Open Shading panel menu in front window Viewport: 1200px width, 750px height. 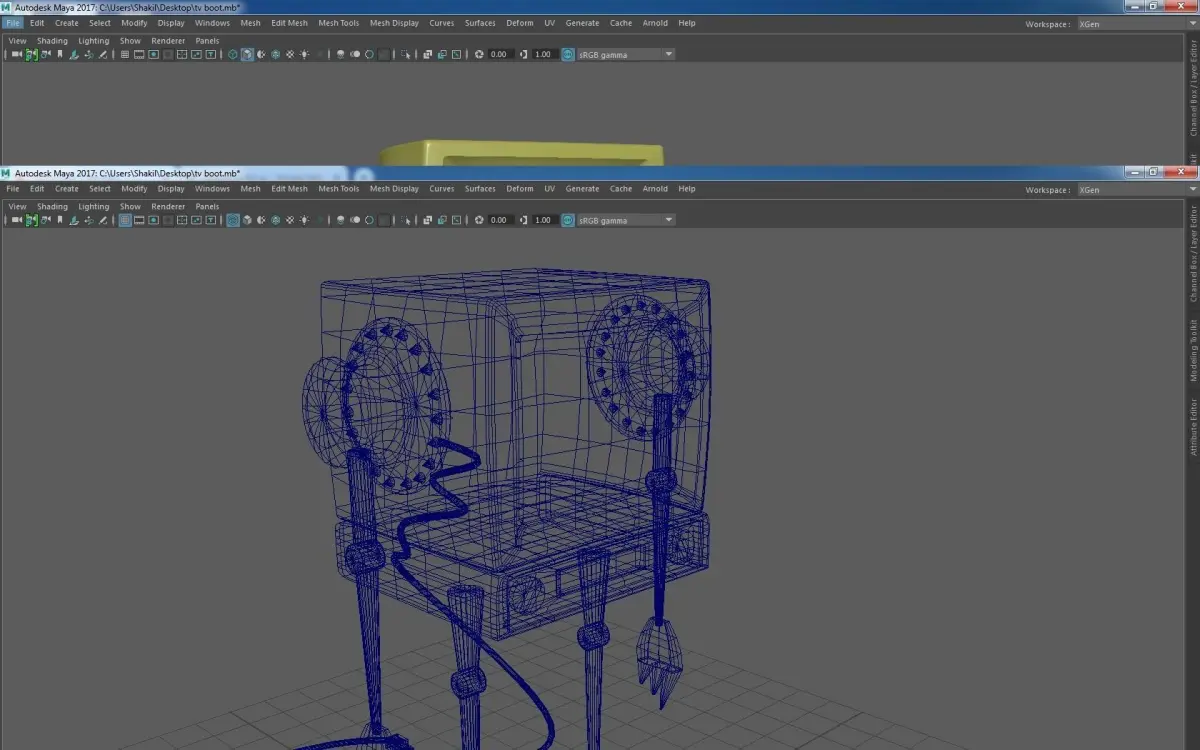coord(52,207)
